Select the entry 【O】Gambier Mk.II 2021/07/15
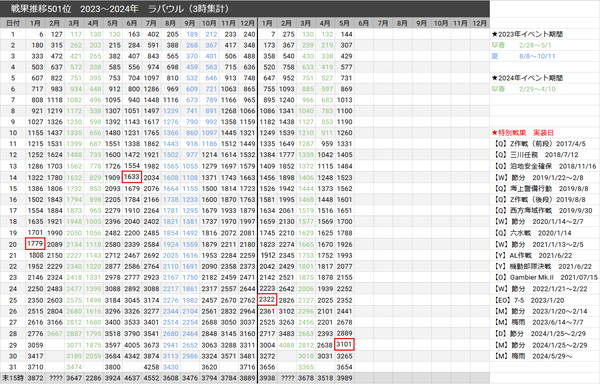This screenshot has width=600, height=384. pos(545,277)
